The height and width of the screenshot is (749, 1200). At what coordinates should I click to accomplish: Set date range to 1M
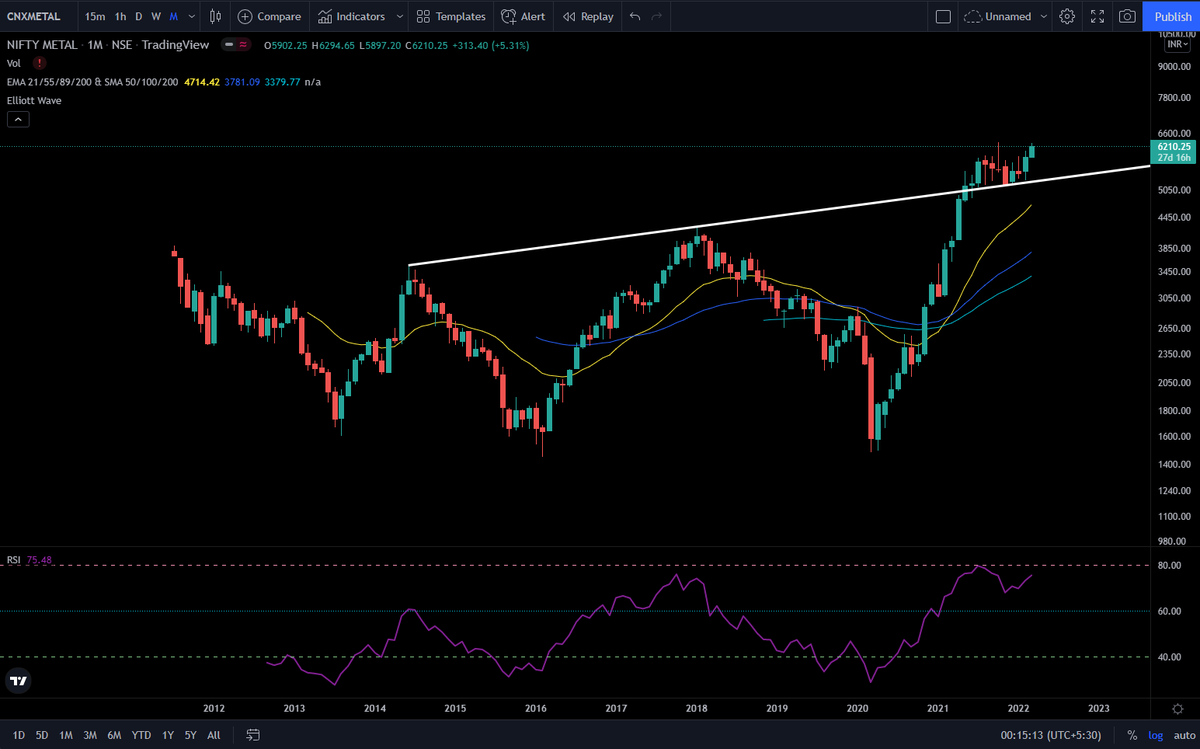point(66,735)
